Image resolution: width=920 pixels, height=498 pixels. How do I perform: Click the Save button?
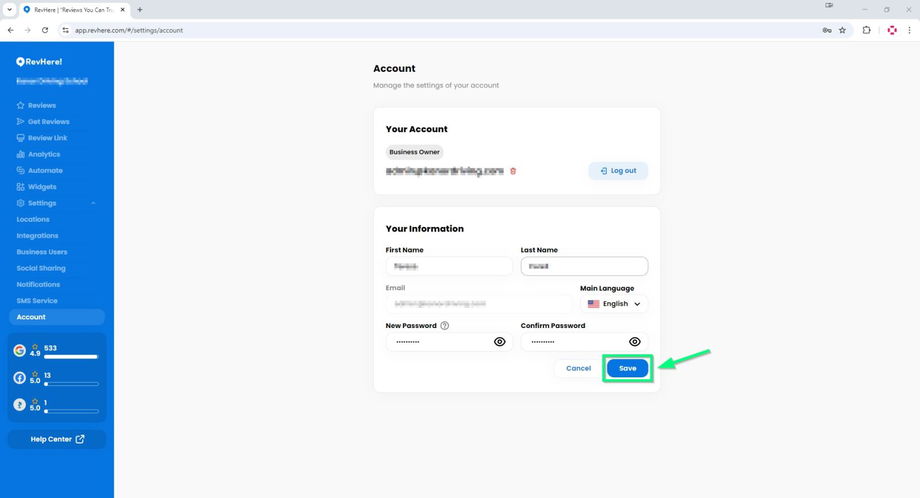(x=627, y=368)
